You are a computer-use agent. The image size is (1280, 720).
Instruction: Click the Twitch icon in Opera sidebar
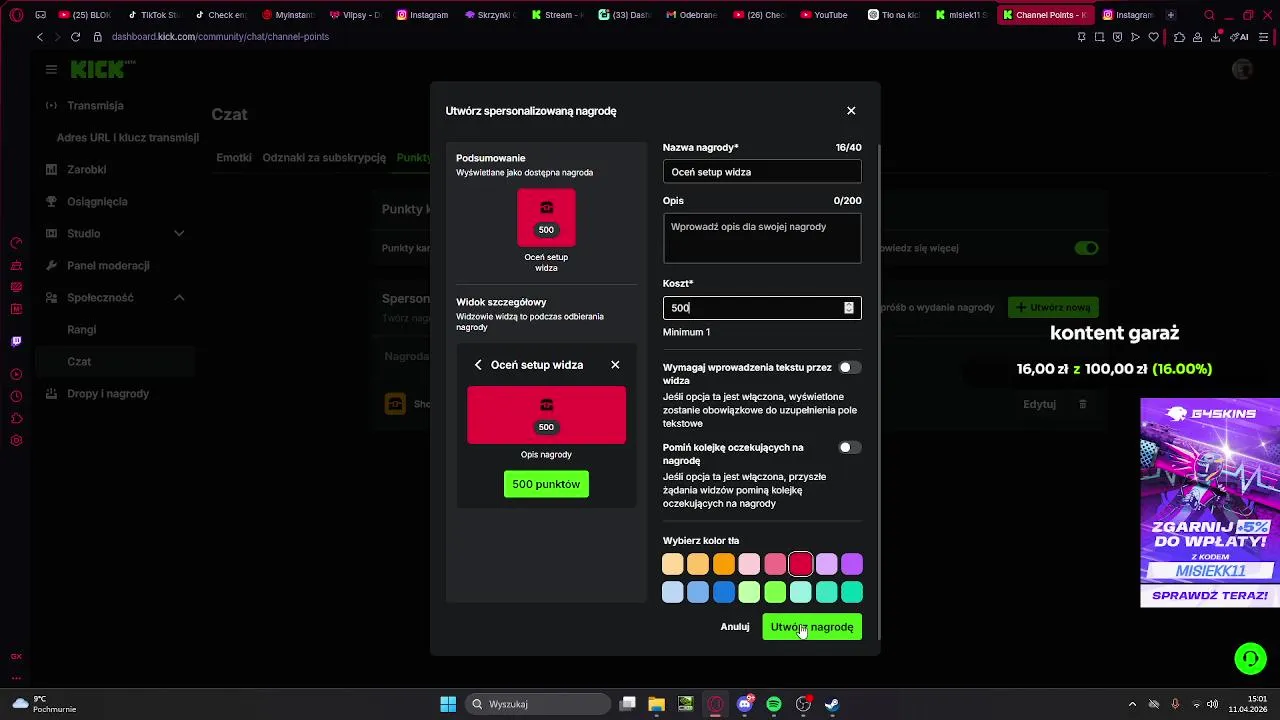16,342
